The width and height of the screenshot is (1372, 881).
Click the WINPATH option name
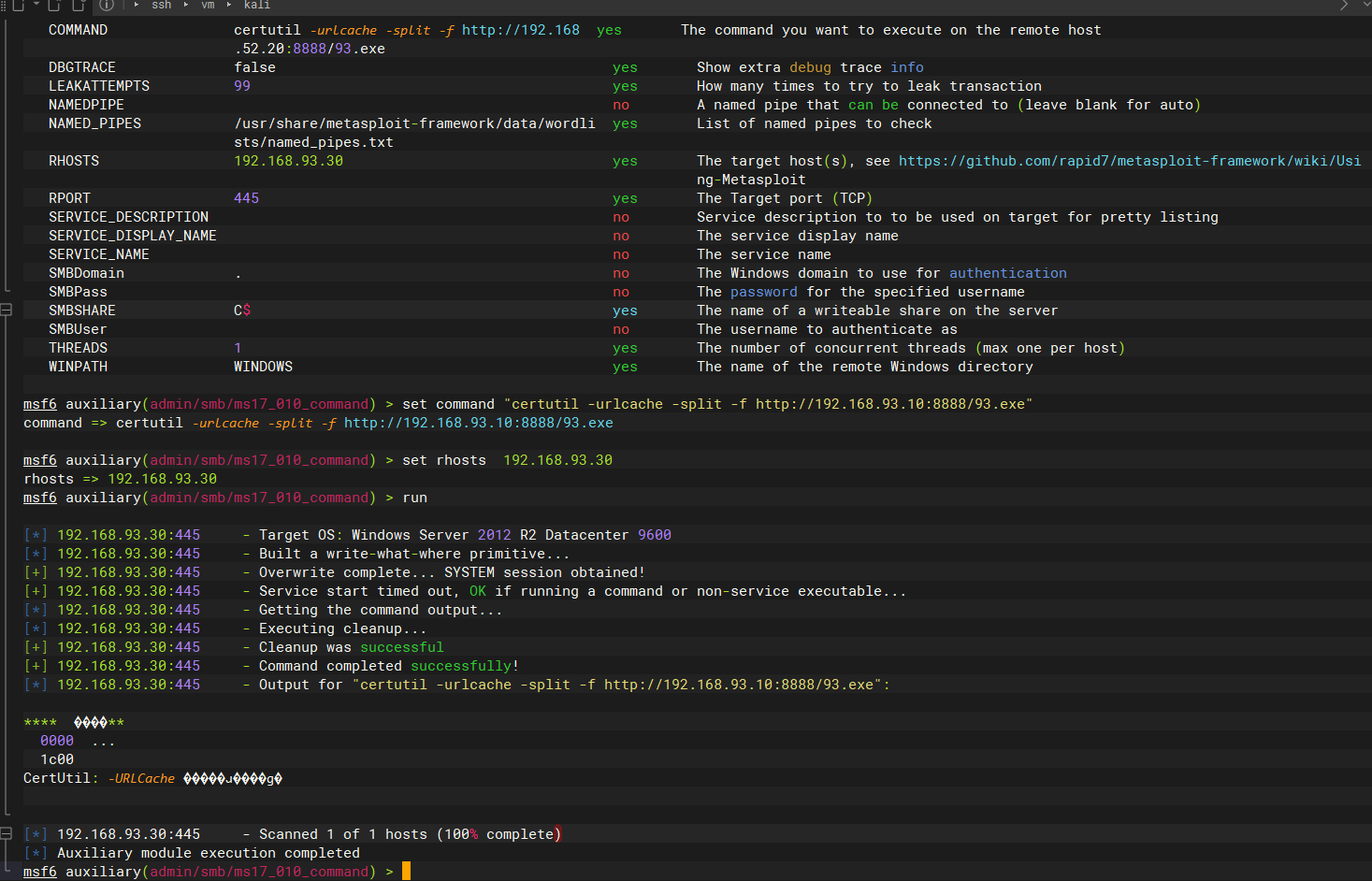coord(78,367)
